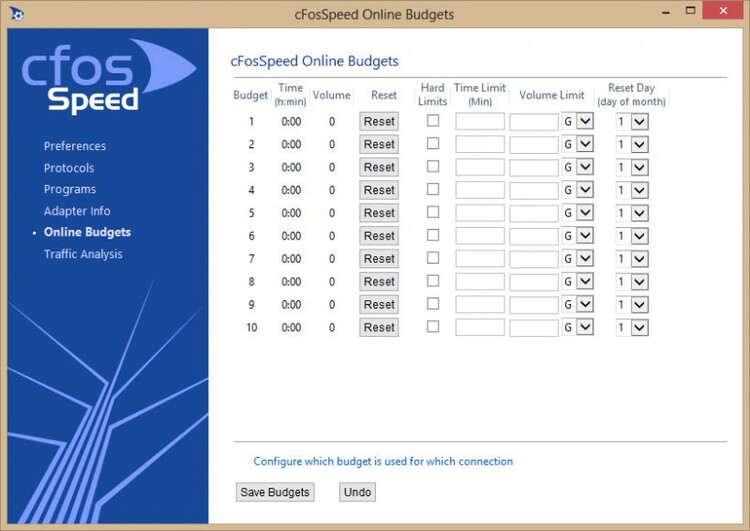Reset budget 1
750x531 pixels.
tap(379, 122)
